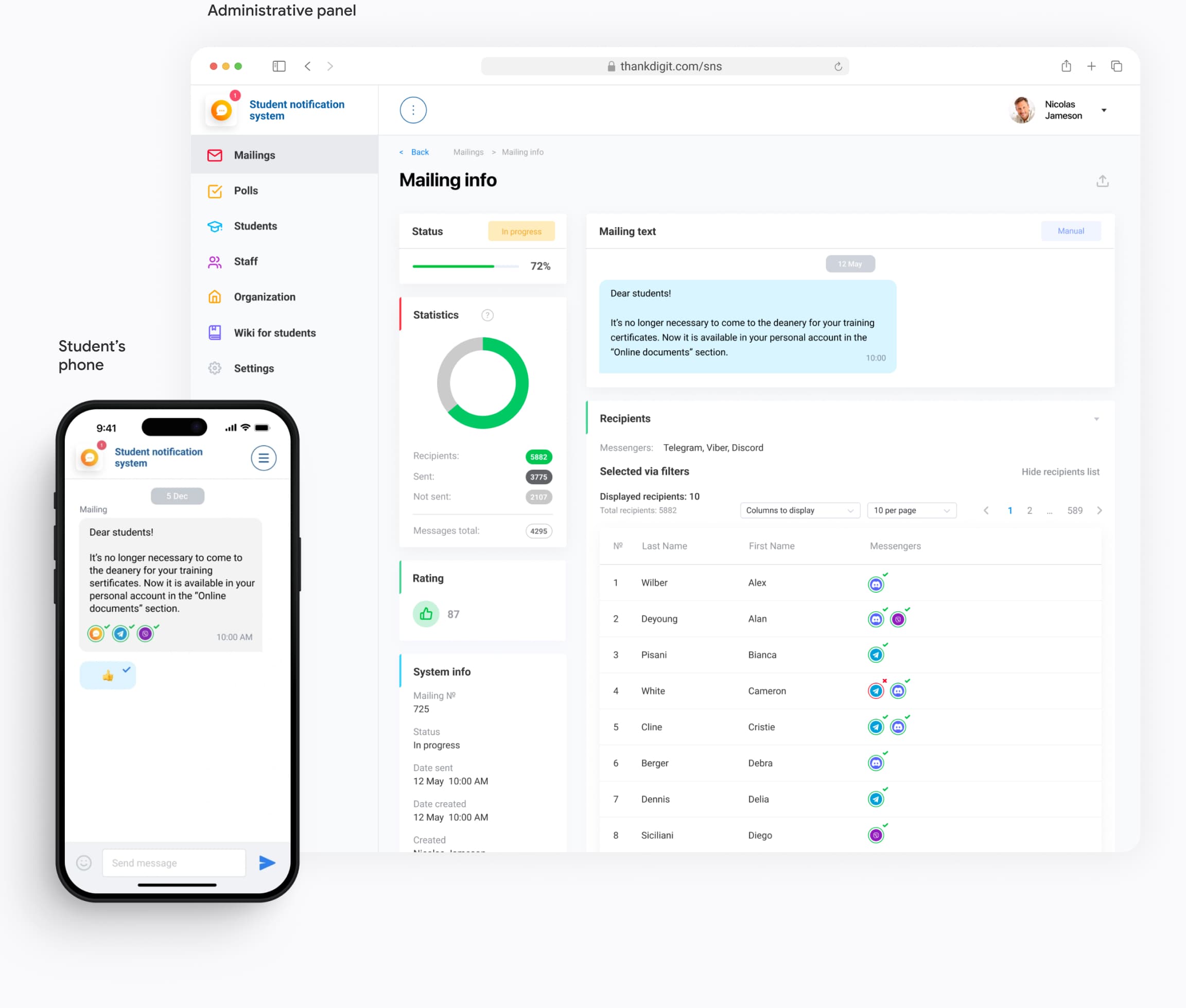Collapse the Recipients section arrow
Screen dimensions: 1186x1008
1096,419
